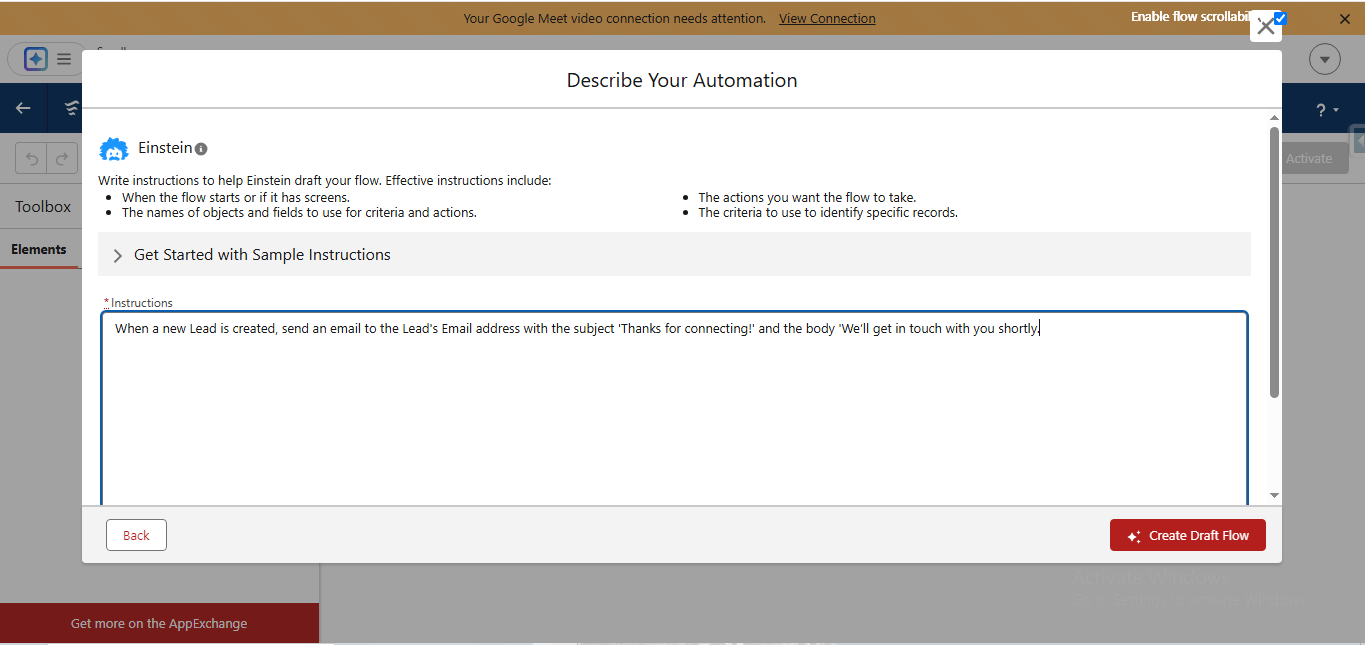Screen dimensions: 1365x645
Task: Click the blue Einstein mascot icon
Action: tap(114, 149)
